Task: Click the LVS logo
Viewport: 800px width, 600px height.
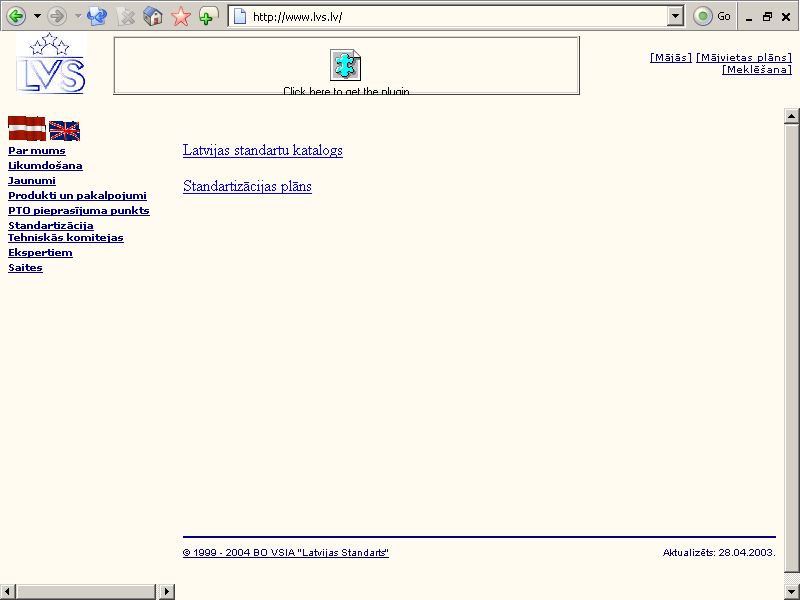Action: (50, 65)
